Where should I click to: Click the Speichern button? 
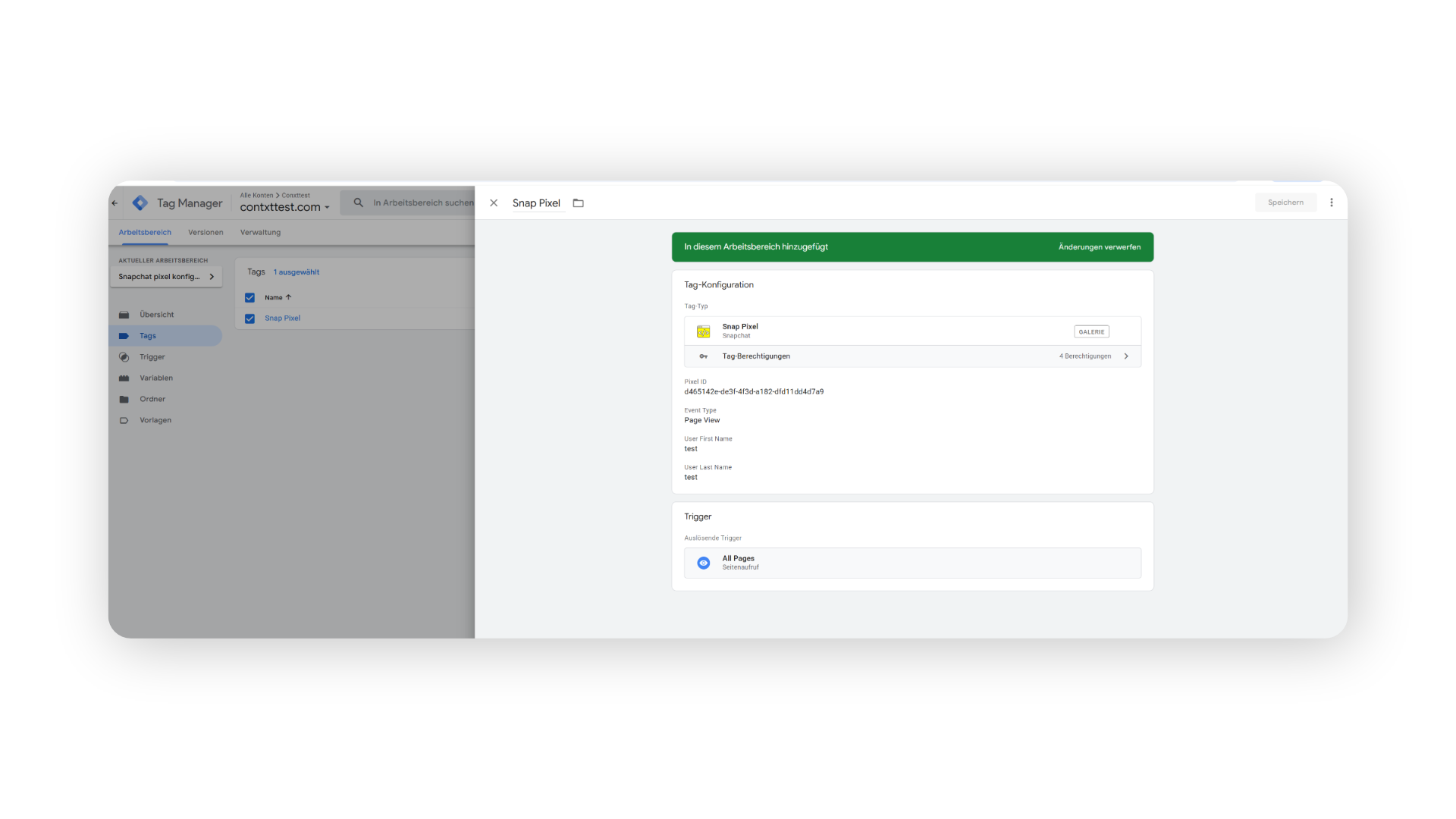(1285, 202)
